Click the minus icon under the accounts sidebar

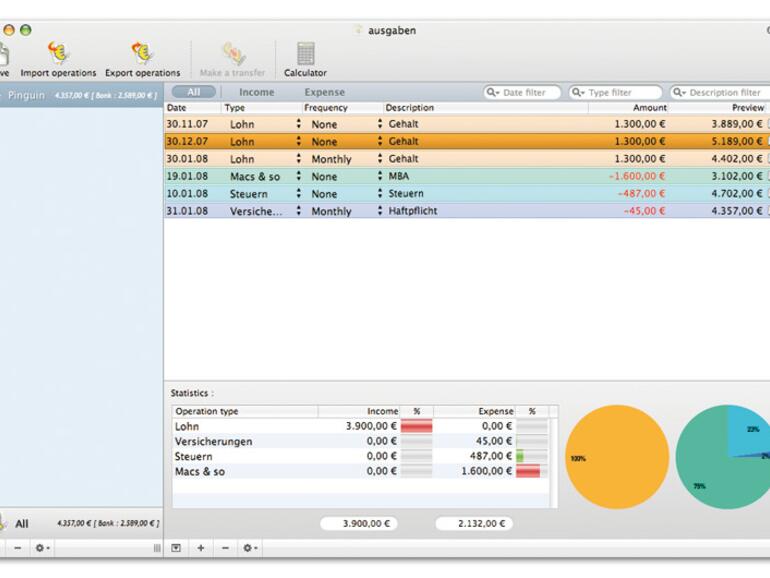(x=17, y=548)
